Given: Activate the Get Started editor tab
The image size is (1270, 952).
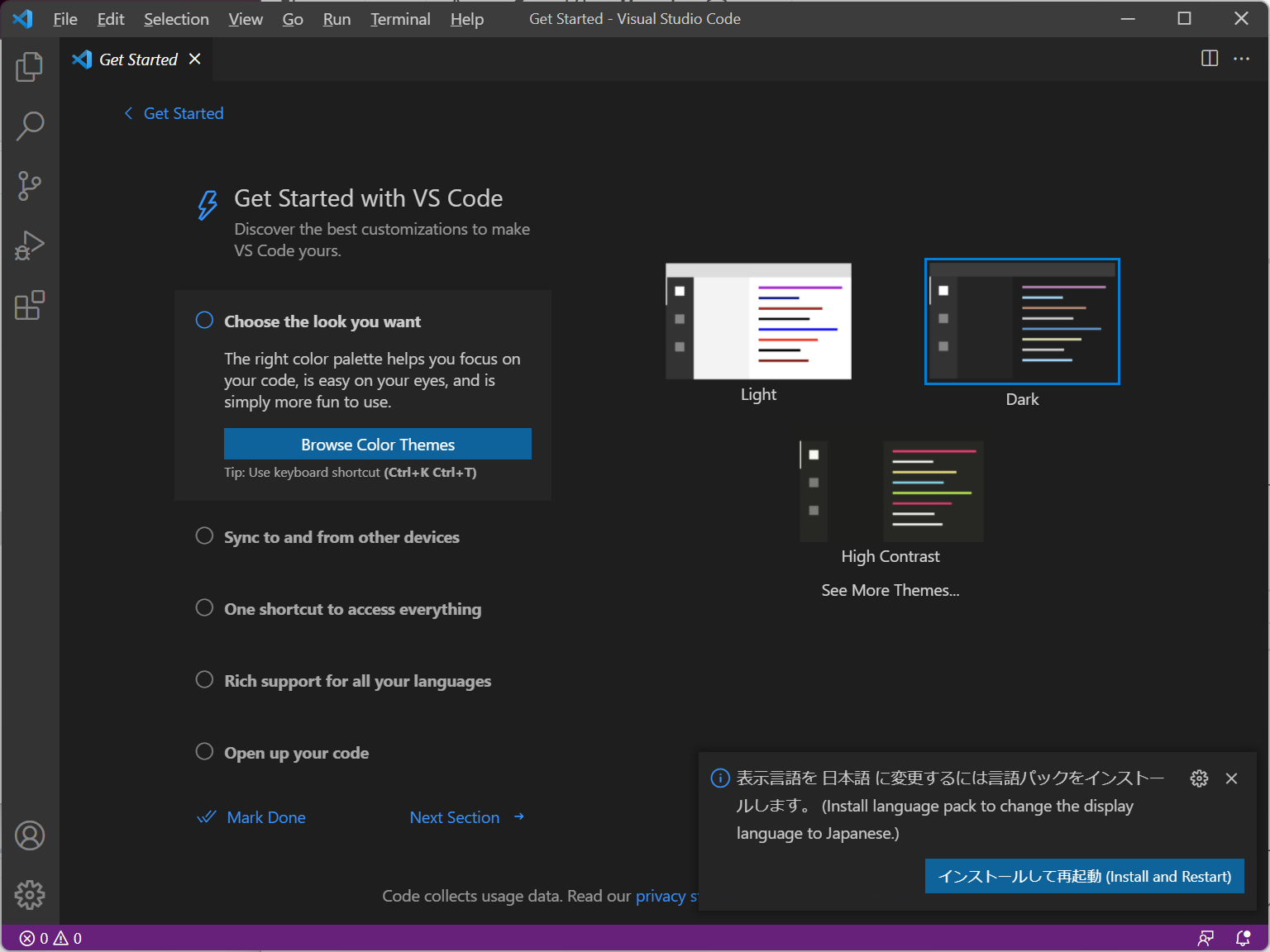Looking at the screenshot, I should 136,59.
